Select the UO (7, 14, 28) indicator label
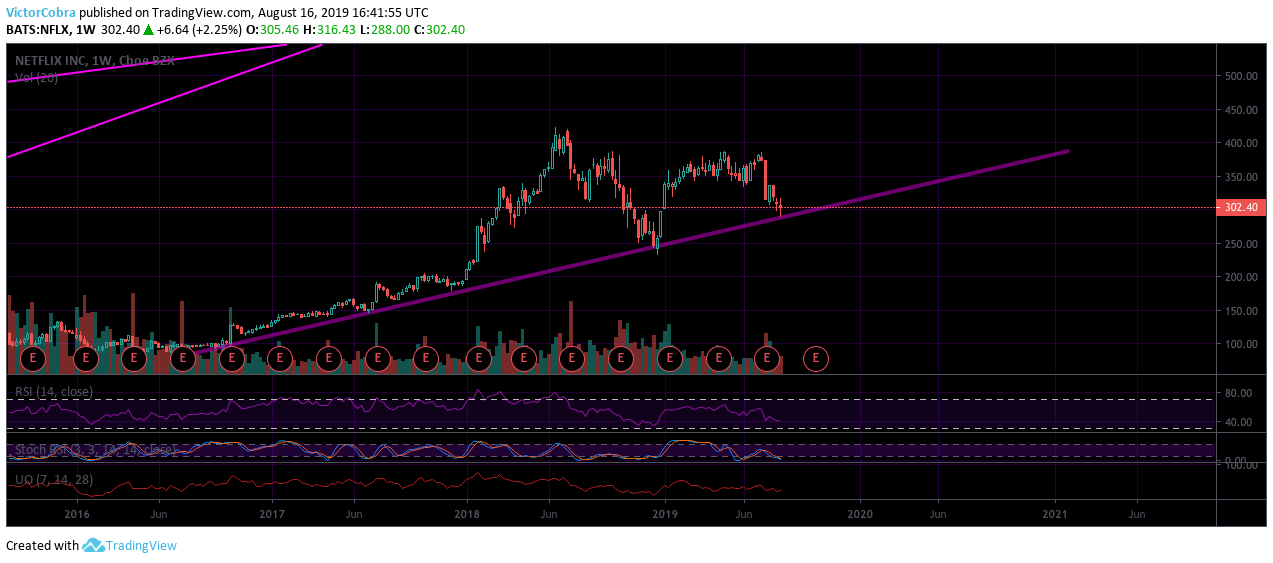This screenshot has height=563, width=1273. pyautogui.click(x=53, y=480)
